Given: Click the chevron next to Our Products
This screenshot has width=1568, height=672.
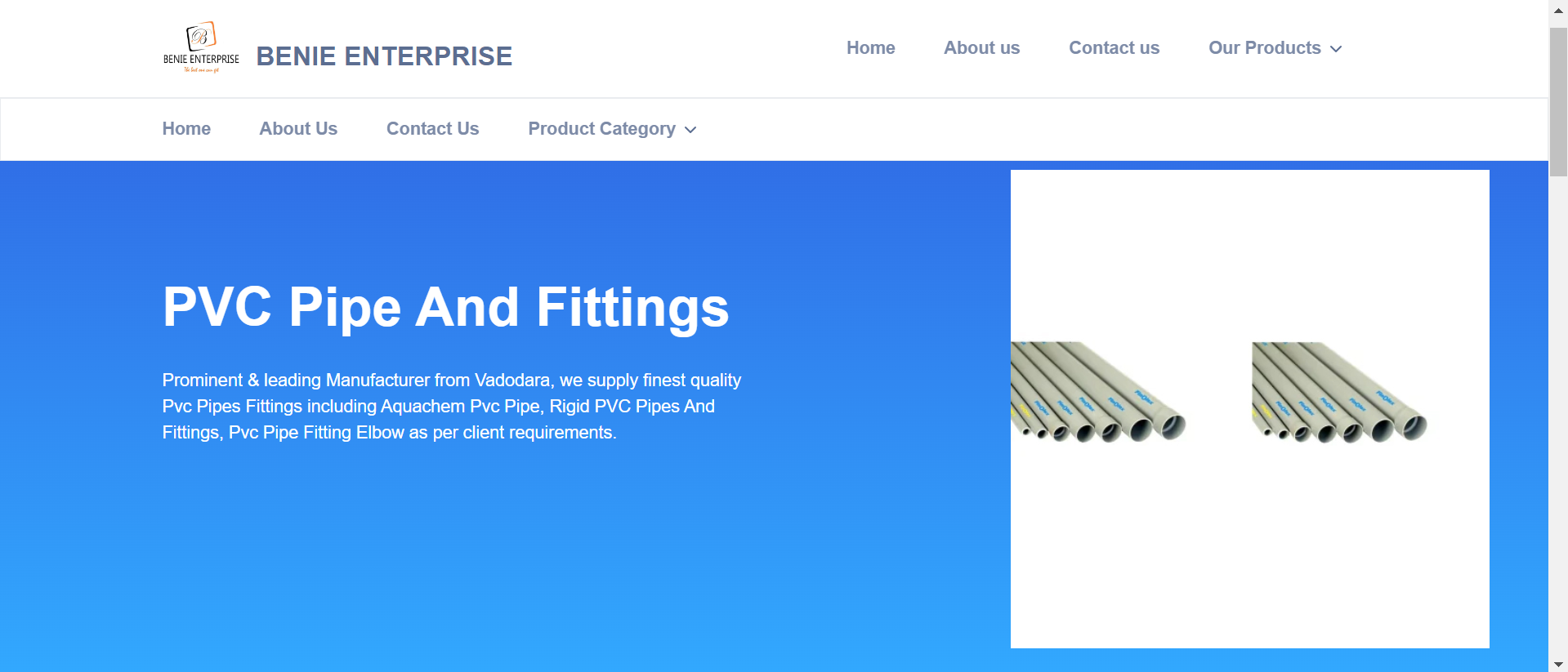Looking at the screenshot, I should (x=1336, y=49).
